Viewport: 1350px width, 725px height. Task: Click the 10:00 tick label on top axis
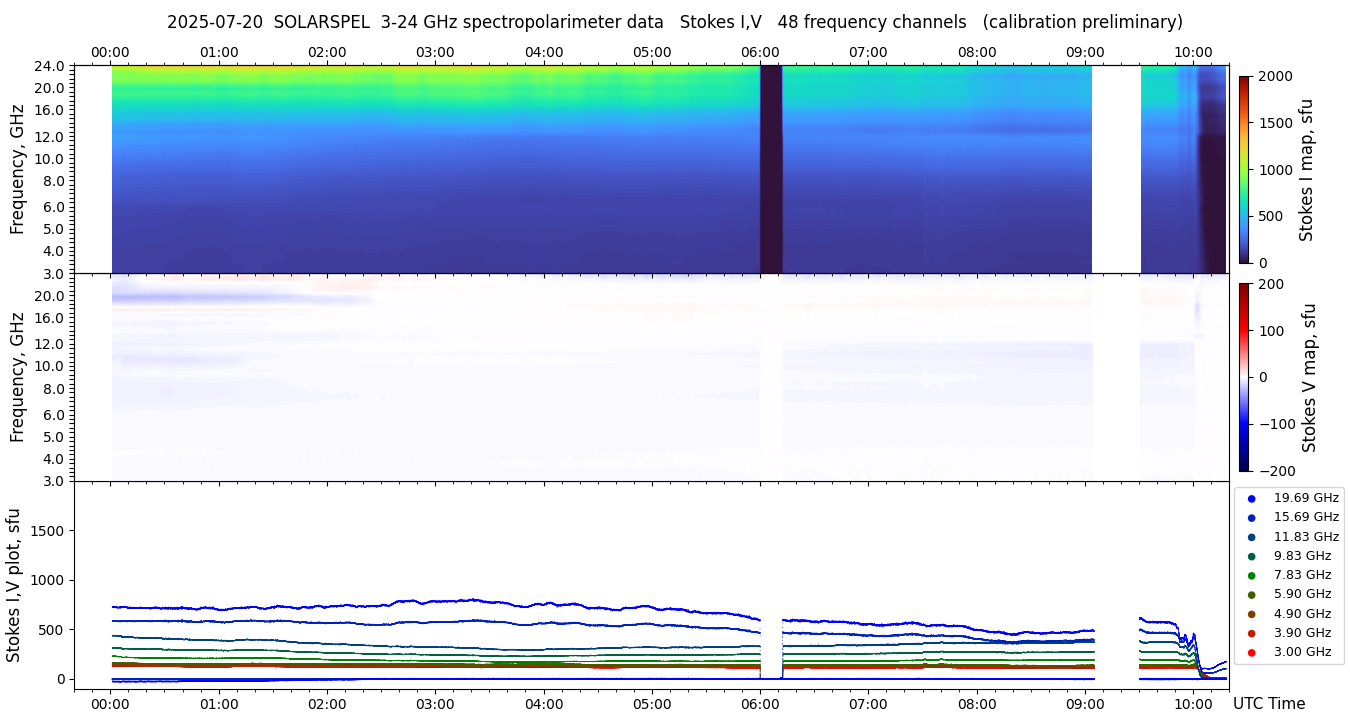point(1193,52)
